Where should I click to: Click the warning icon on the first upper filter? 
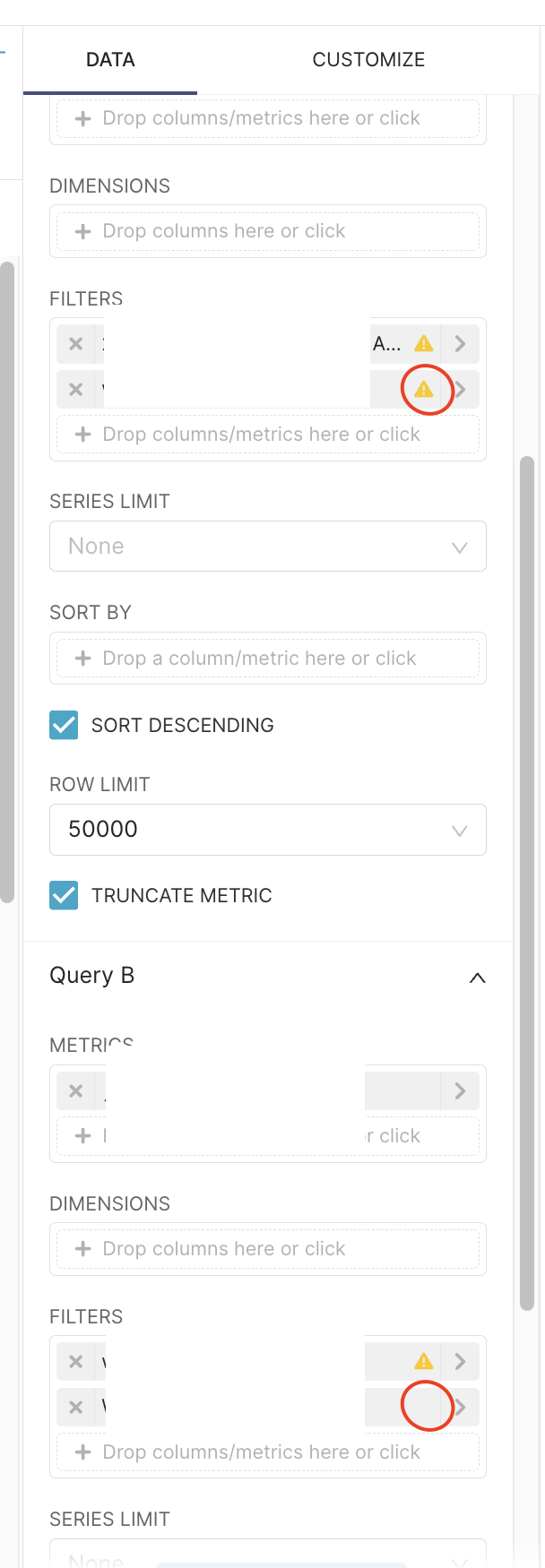(424, 343)
